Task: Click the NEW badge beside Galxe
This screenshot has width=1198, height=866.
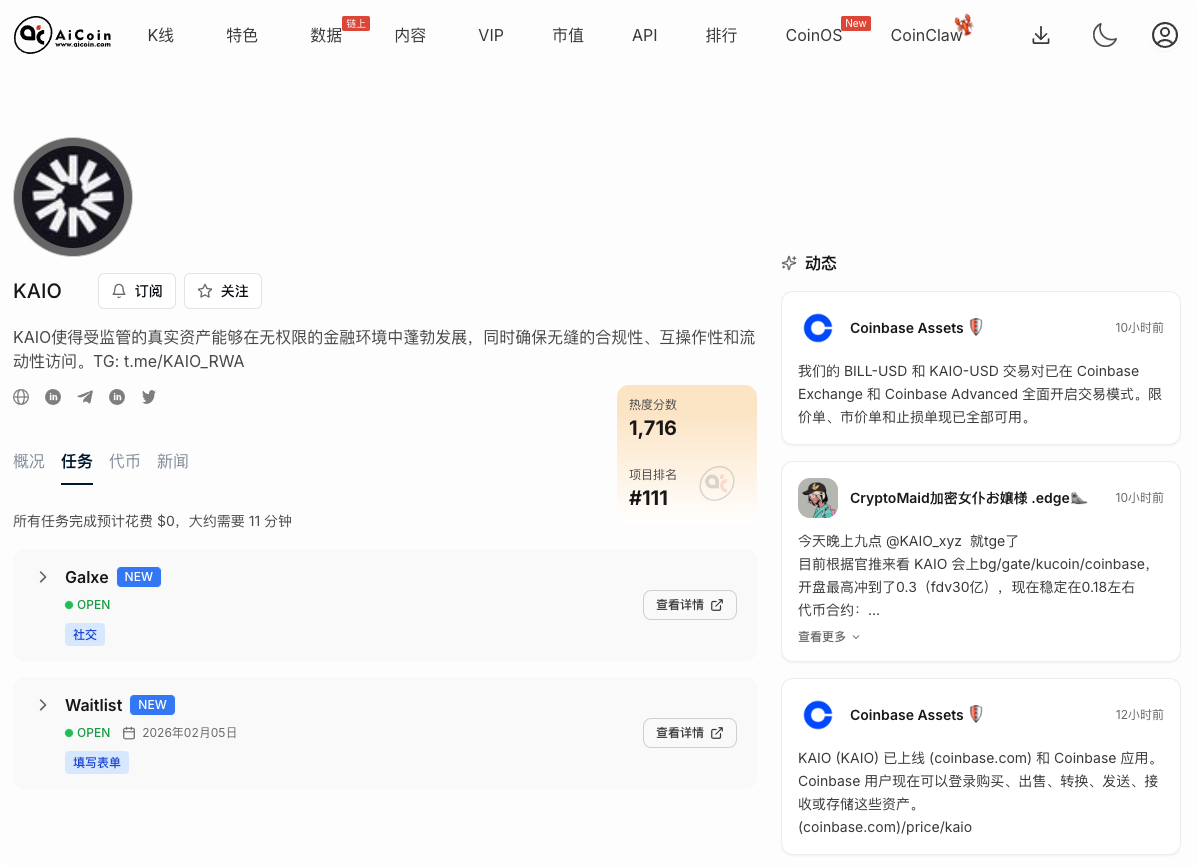Action: click(138, 577)
